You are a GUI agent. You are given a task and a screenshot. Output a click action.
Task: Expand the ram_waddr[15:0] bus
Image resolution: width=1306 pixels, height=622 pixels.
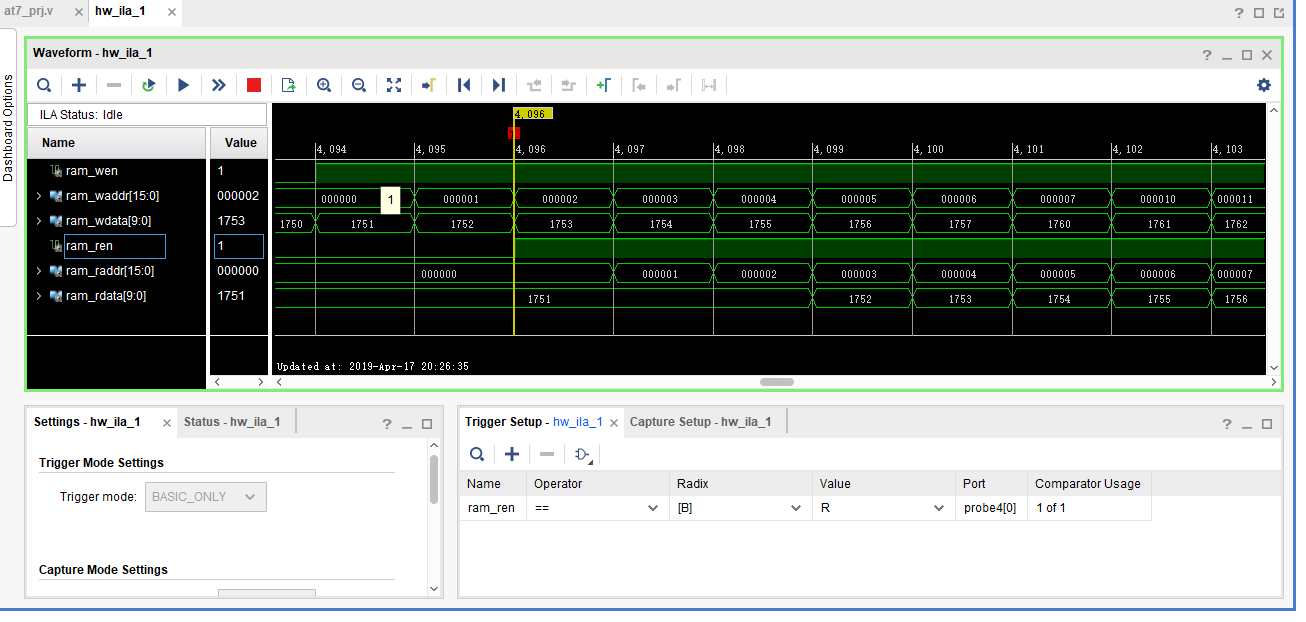click(x=39, y=196)
